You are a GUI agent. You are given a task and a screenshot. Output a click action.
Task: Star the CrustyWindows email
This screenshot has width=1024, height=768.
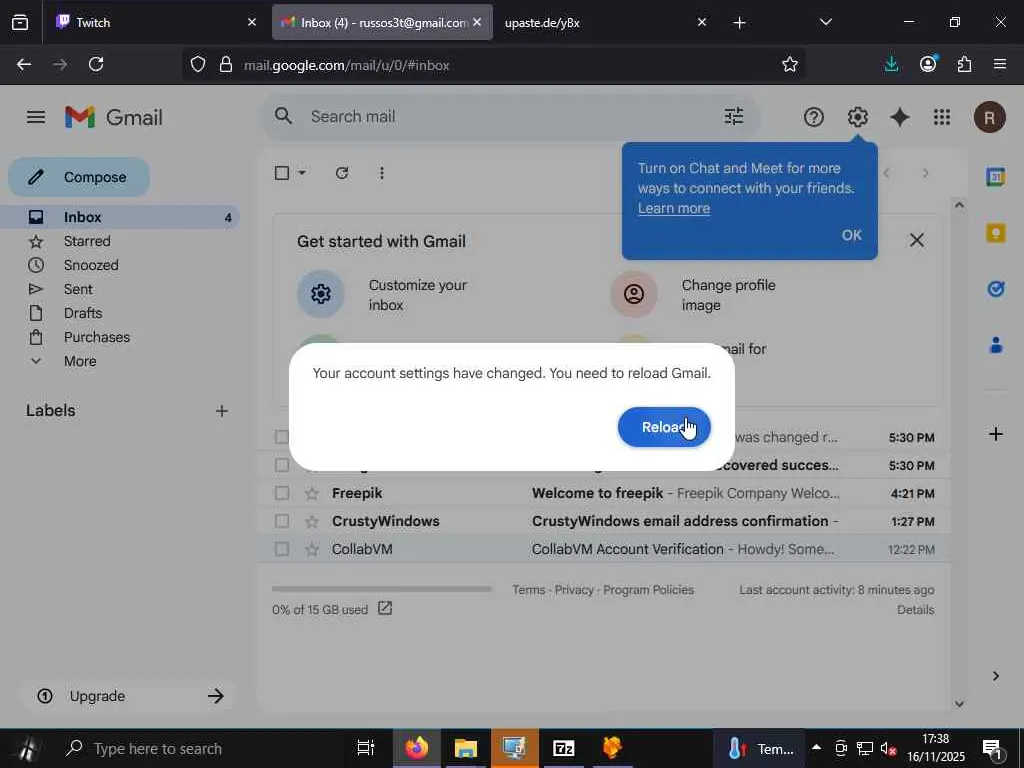(x=312, y=521)
